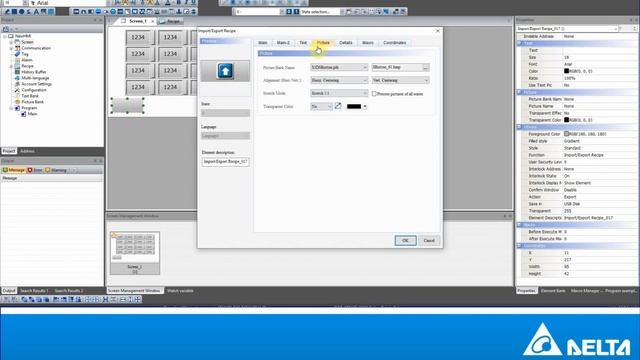Filter the output by Error
This screenshot has height=360, width=640.
35,170
